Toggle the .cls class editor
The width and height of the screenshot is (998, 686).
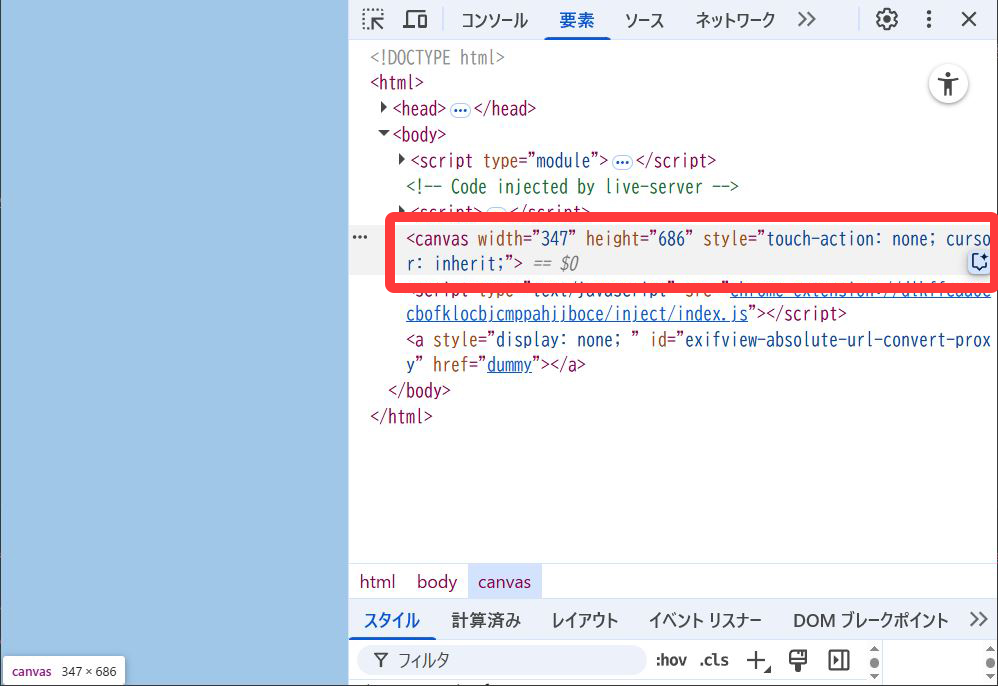[x=713, y=660]
